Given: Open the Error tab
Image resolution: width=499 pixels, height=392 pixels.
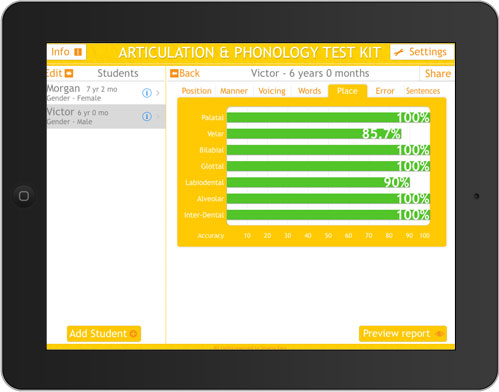Looking at the screenshot, I should 385,91.
